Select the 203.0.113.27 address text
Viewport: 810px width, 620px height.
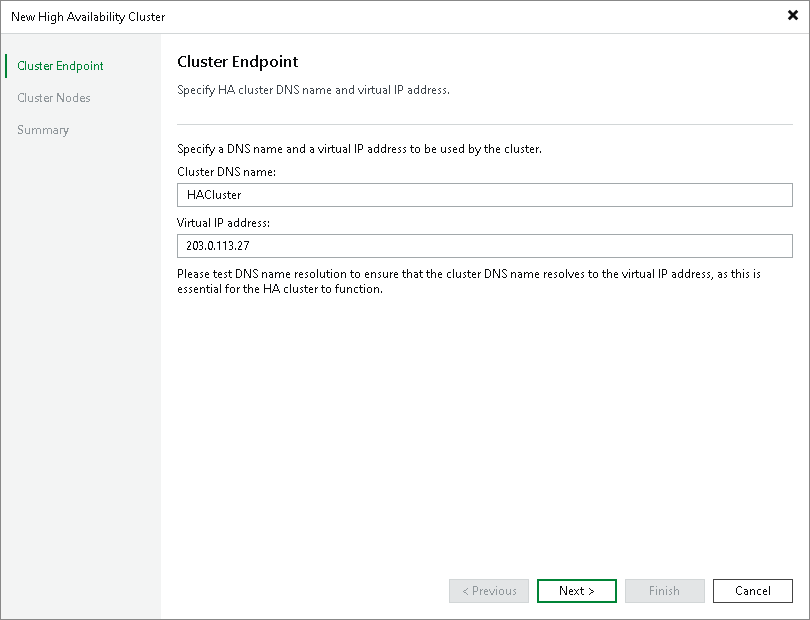pos(213,245)
